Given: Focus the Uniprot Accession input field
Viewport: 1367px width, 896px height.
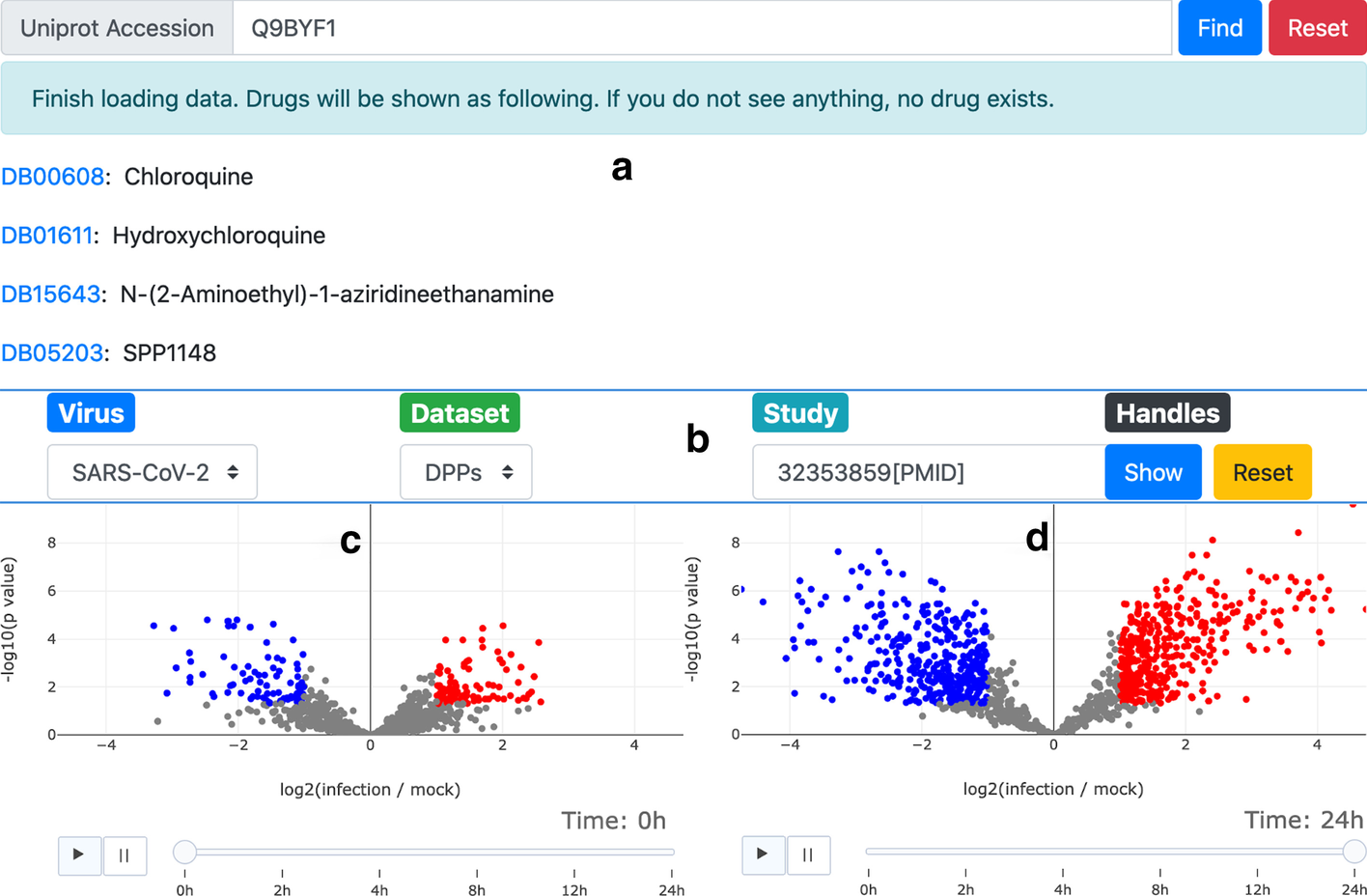Looking at the screenshot, I should [x=702, y=28].
